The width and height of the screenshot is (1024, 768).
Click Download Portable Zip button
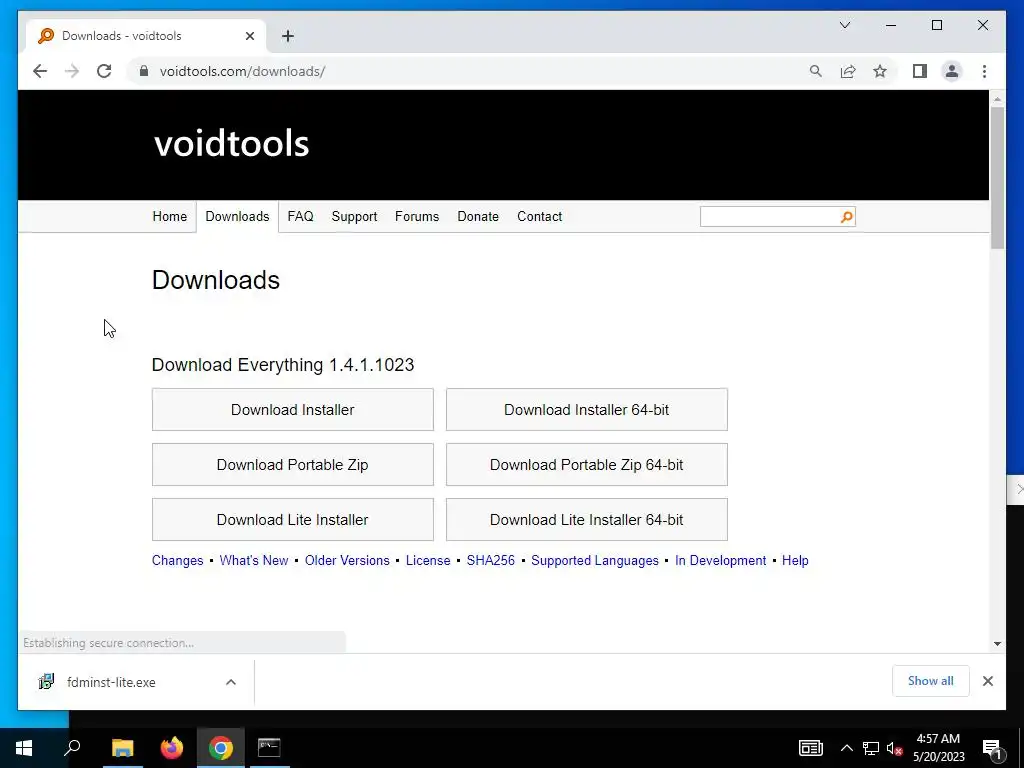point(293,464)
